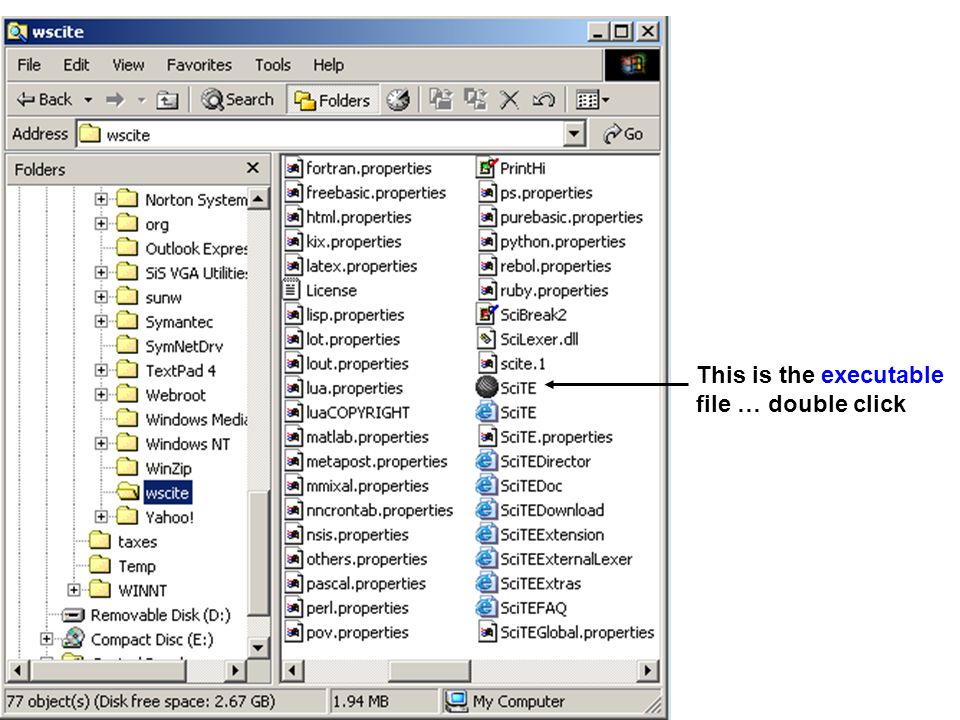Click the Go button
The height and width of the screenshot is (720, 960).
[623, 133]
